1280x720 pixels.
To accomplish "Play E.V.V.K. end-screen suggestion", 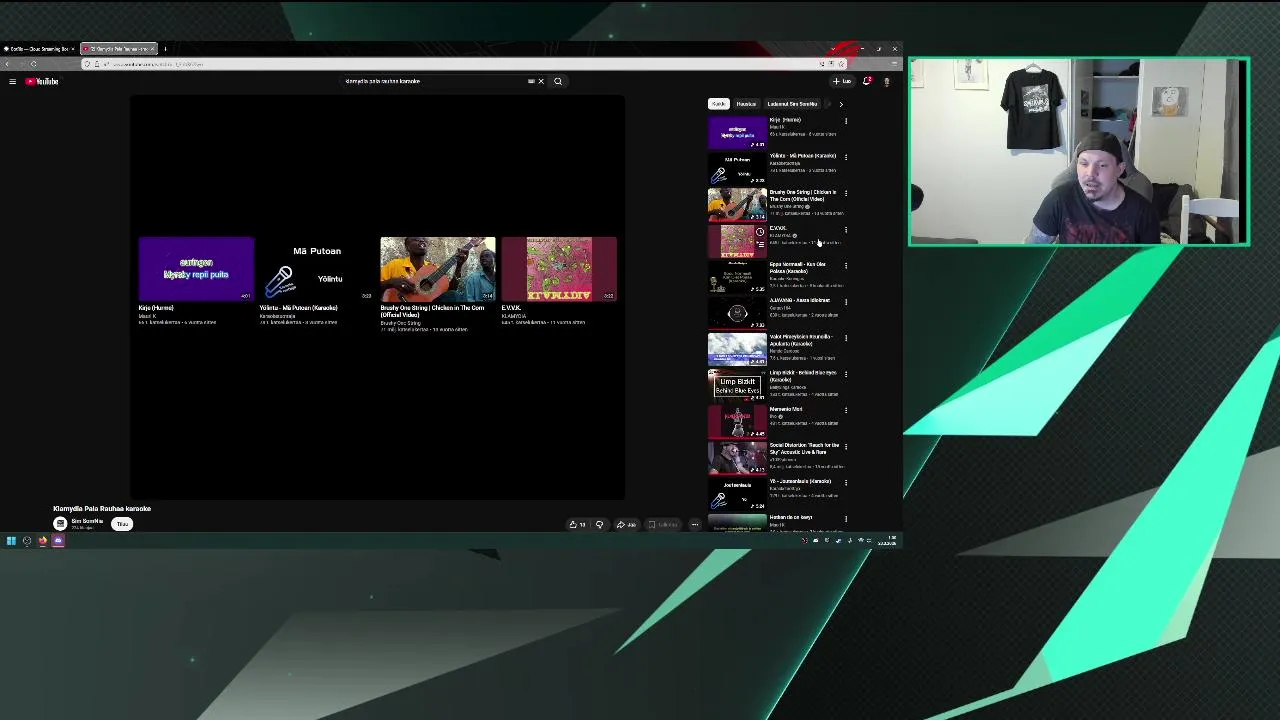I will point(559,269).
